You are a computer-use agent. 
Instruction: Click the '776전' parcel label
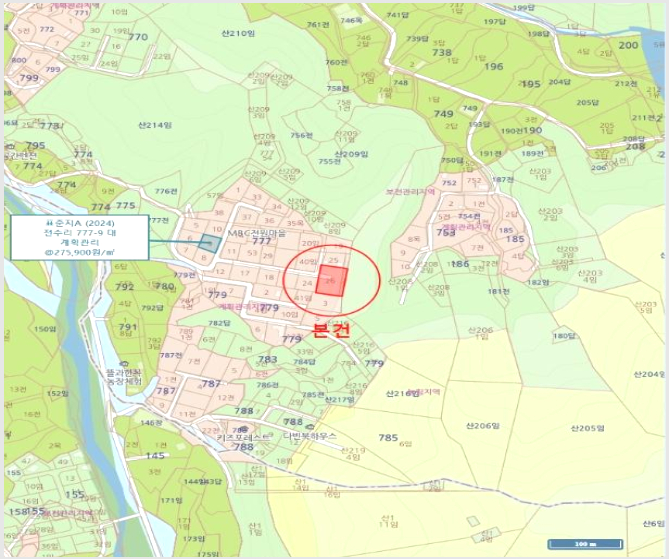coord(166,191)
